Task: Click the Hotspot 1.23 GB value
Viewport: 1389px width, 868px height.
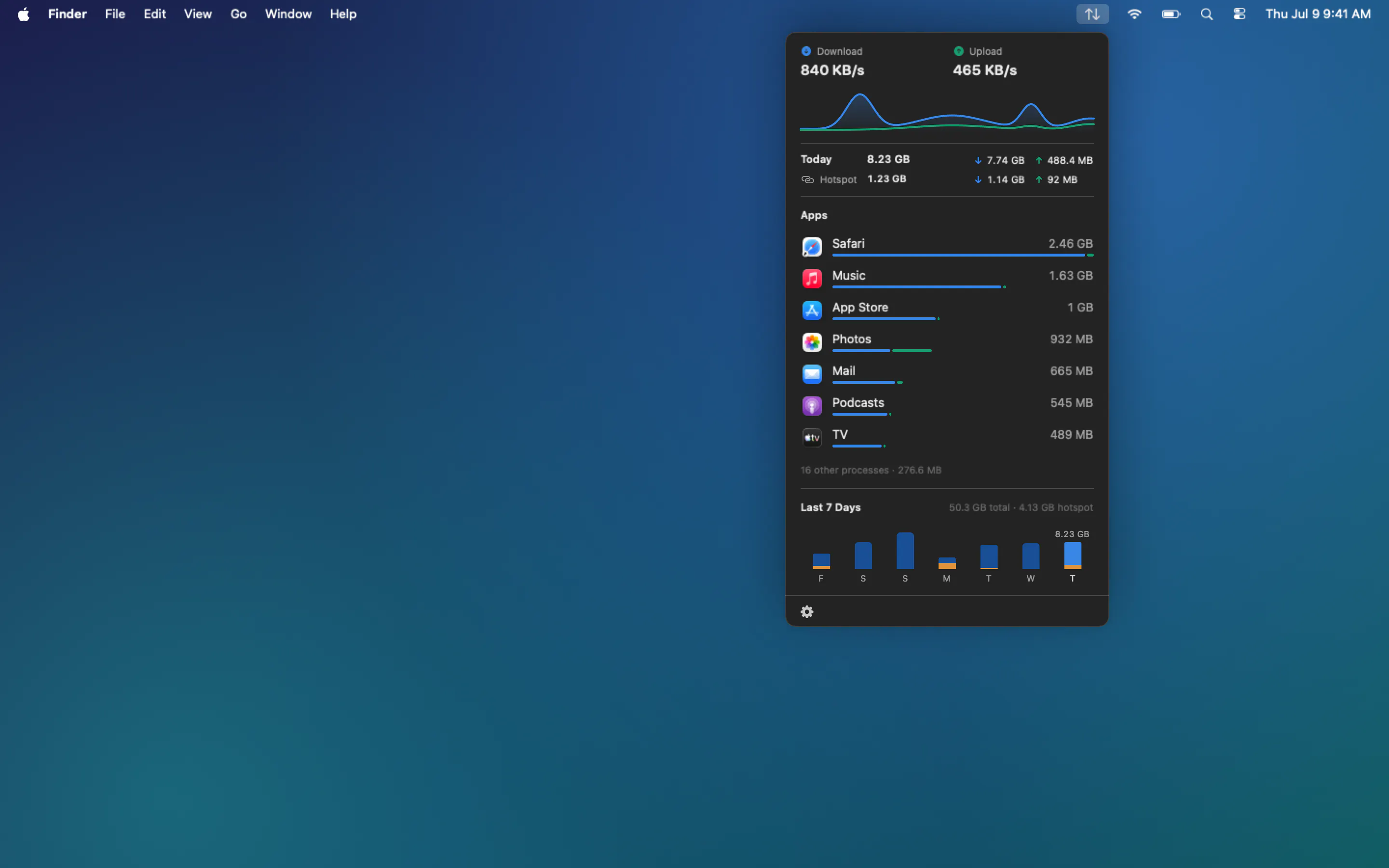Action: 886,179
